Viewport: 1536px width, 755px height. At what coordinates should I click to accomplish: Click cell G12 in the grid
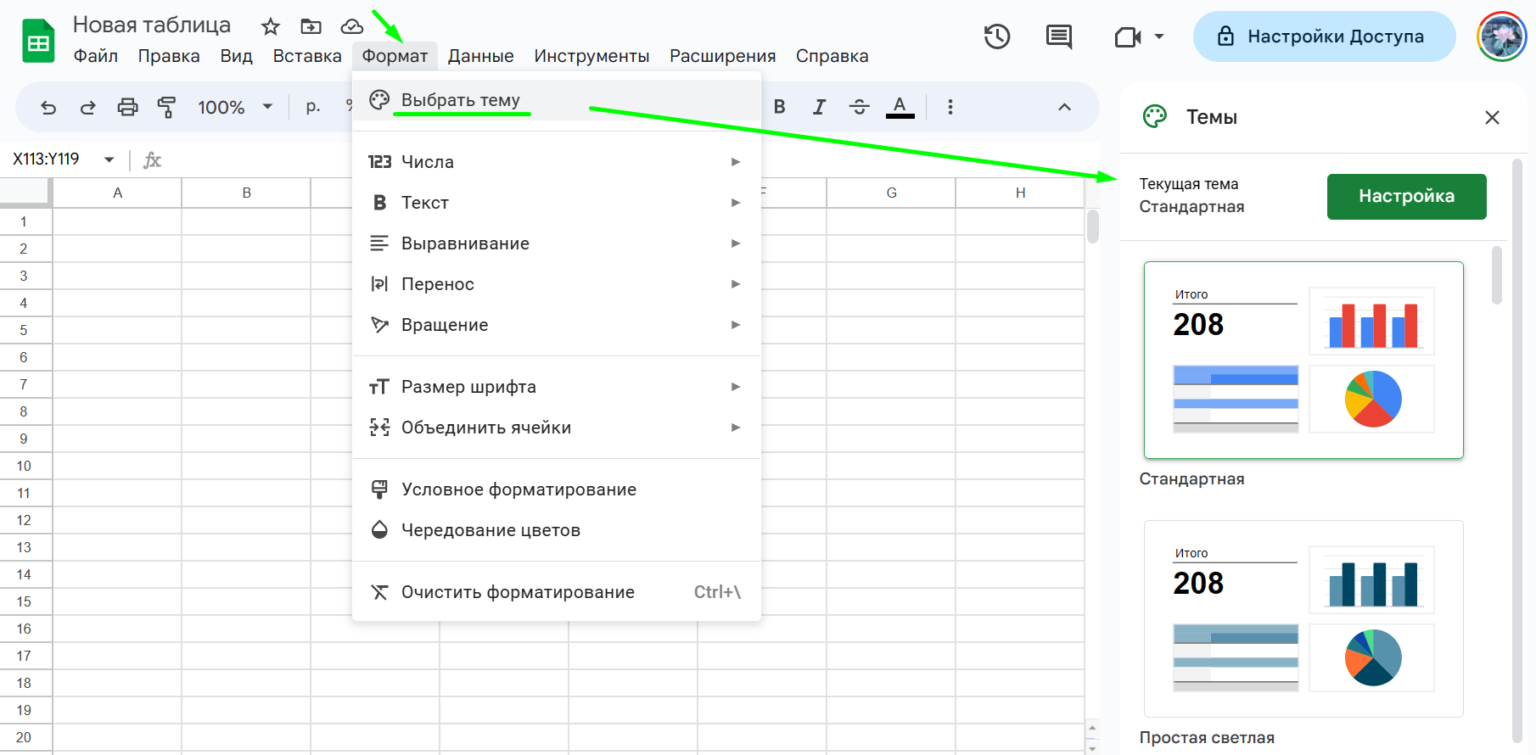click(x=891, y=520)
